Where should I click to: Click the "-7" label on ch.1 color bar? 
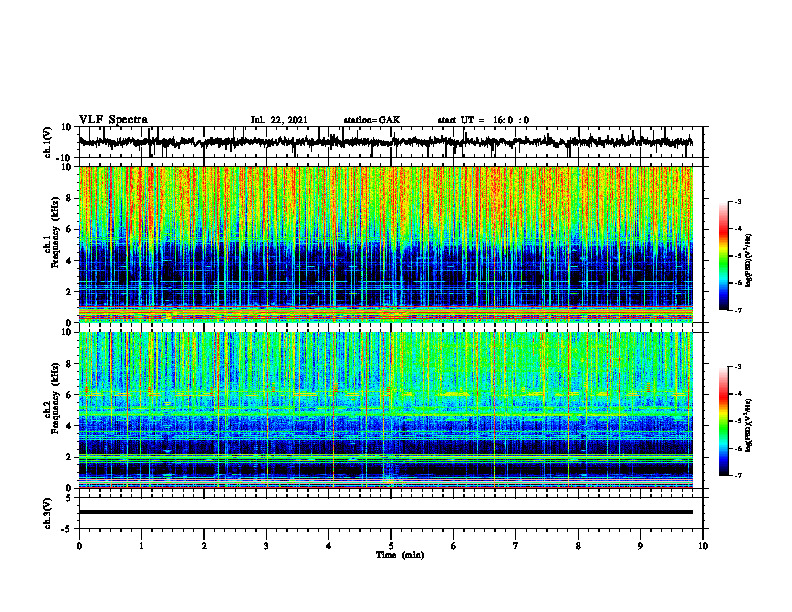coord(738,310)
